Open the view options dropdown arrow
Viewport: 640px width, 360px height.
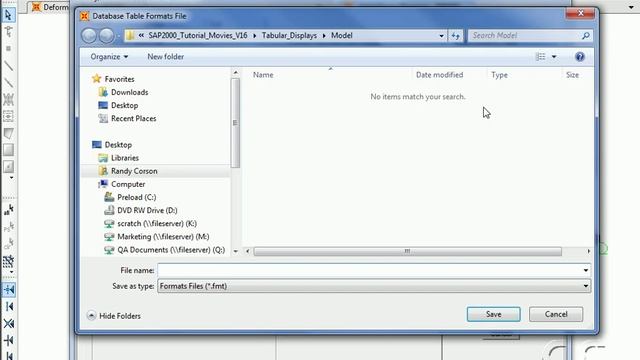tap(554, 57)
